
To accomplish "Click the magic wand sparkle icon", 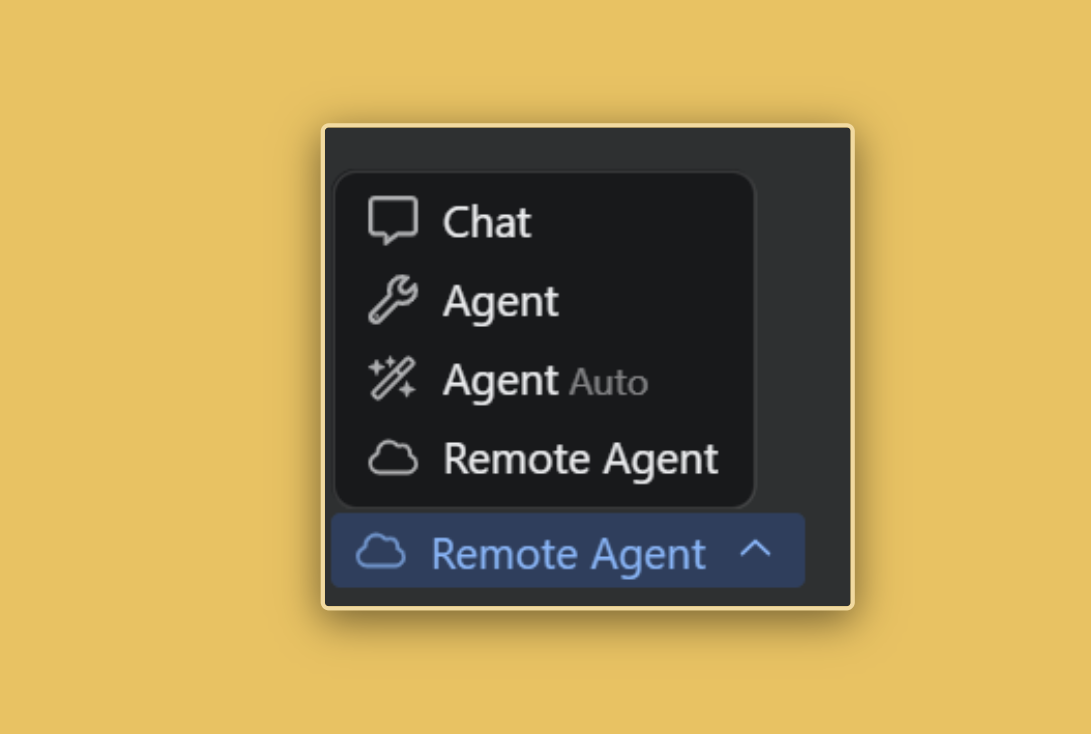I will (393, 378).
